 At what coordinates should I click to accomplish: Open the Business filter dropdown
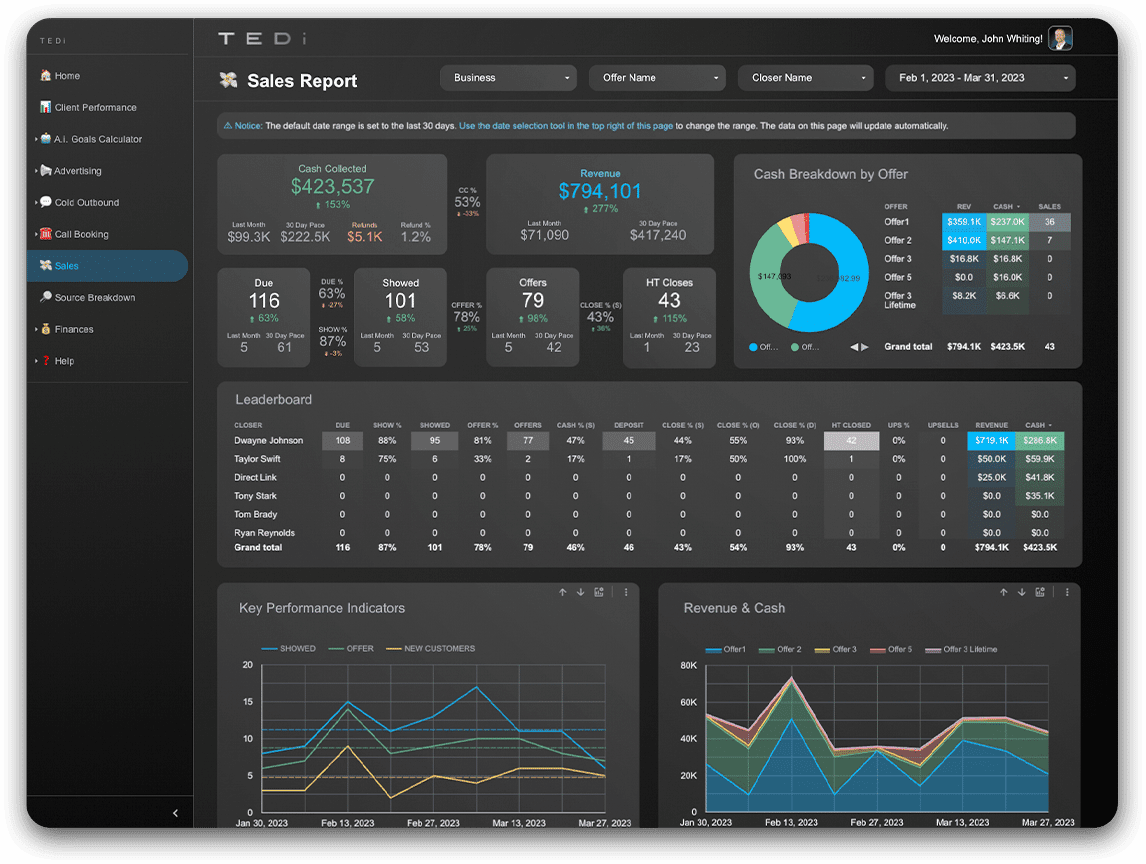coord(508,77)
